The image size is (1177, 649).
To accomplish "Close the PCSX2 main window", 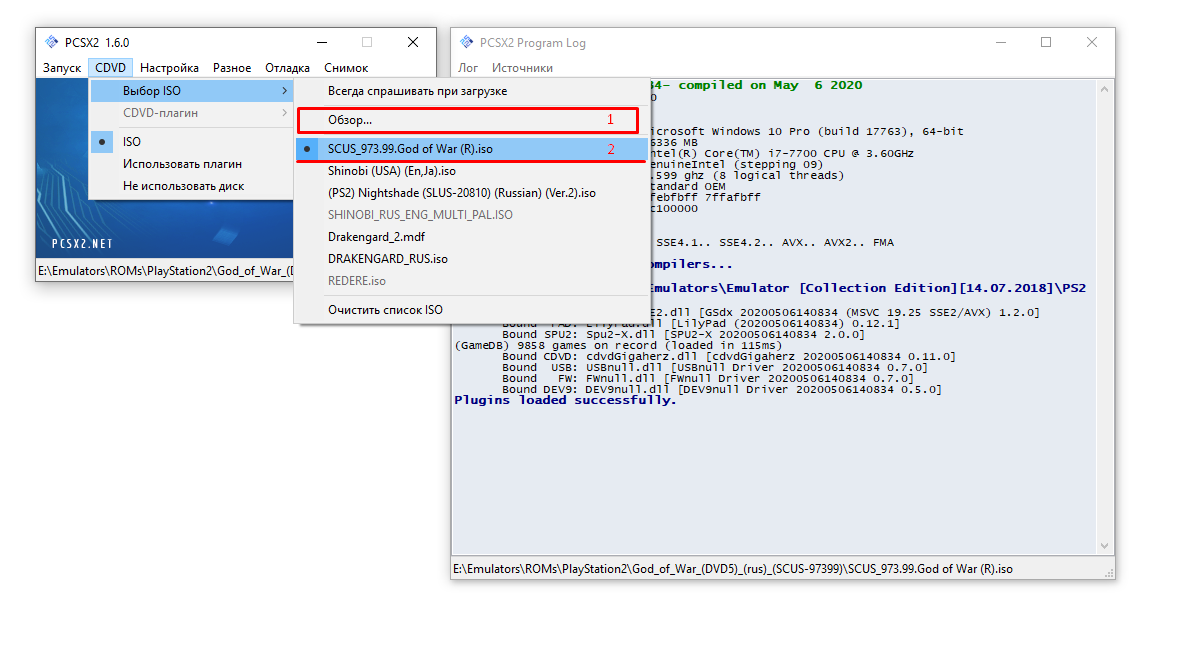I will (x=413, y=42).
